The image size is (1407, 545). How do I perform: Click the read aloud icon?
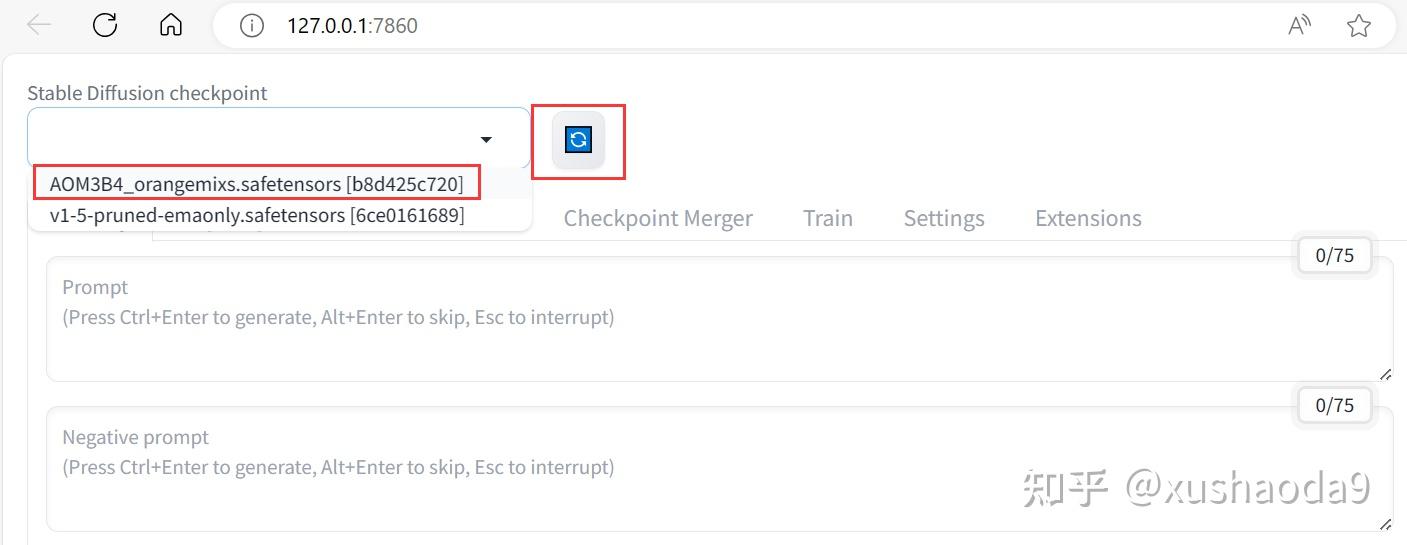(1299, 26)
